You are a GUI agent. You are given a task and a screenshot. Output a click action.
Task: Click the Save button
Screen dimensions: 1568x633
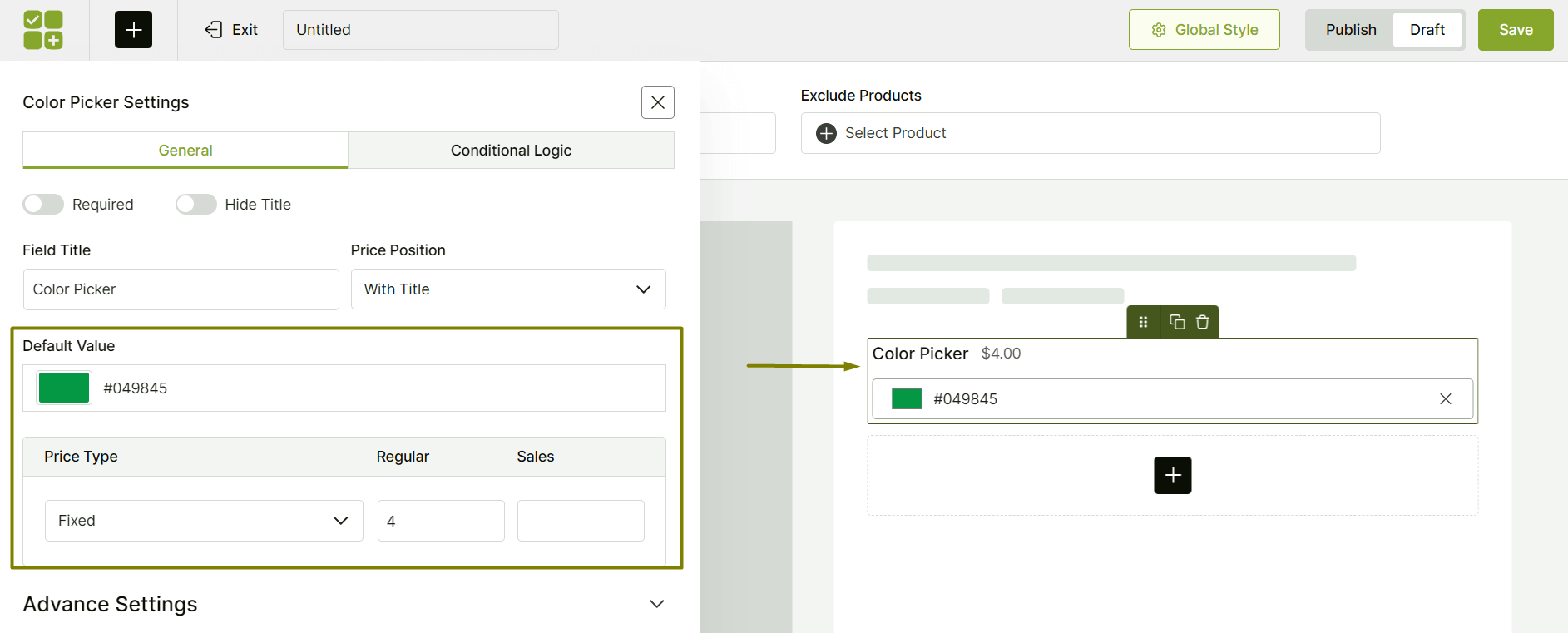click(x=1515, y=30)
